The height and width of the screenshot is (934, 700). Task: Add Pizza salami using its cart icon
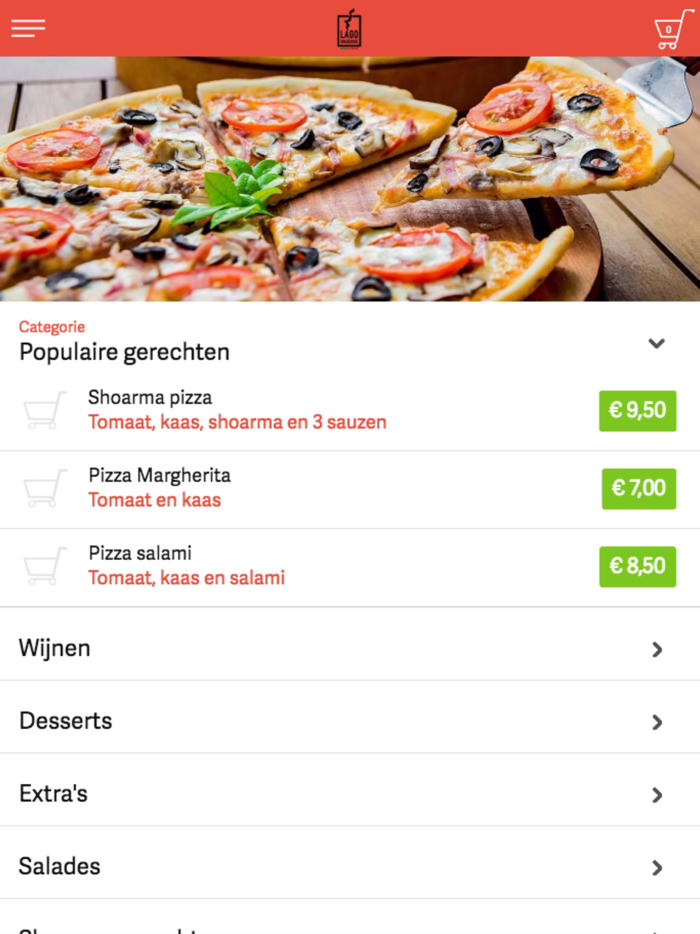45,567
